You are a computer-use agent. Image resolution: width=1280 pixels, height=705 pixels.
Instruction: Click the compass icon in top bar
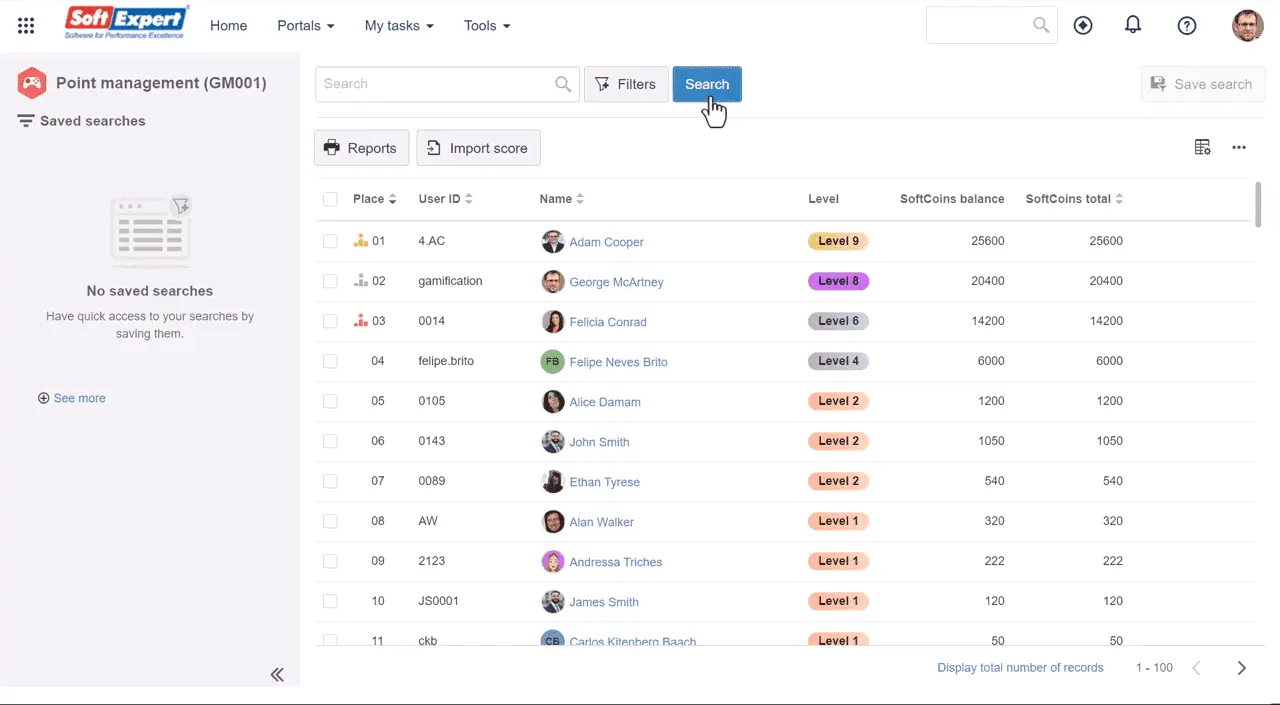[1083, 26]
